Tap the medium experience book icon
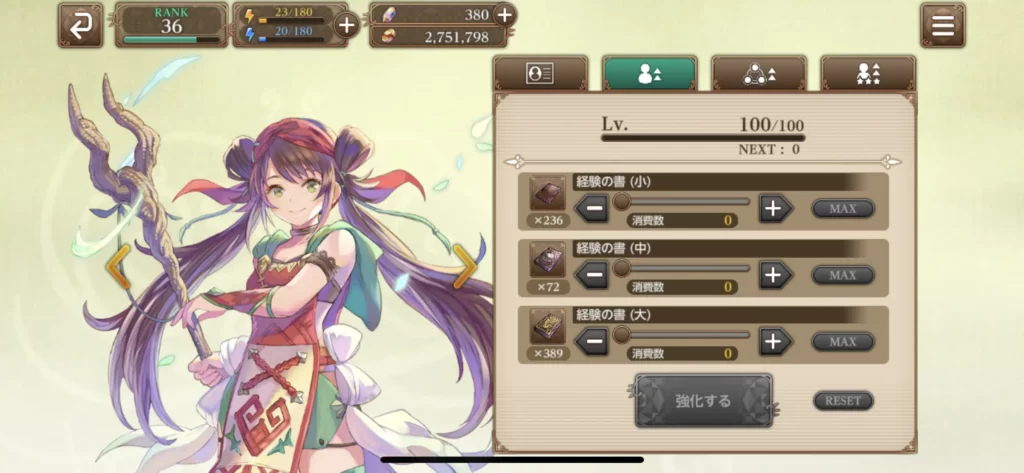 click(547, 260)
